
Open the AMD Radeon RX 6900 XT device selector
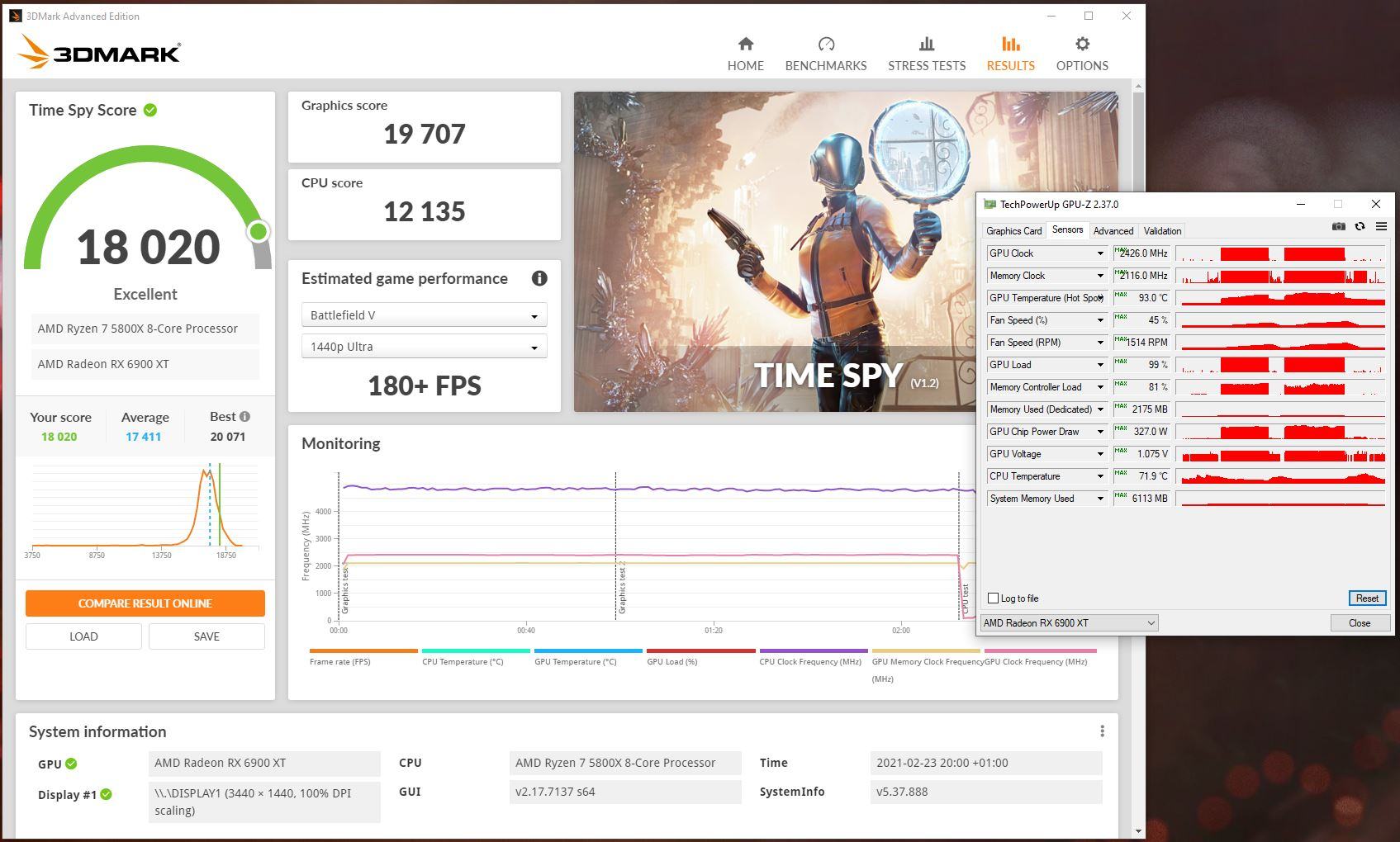[1069, 623]
